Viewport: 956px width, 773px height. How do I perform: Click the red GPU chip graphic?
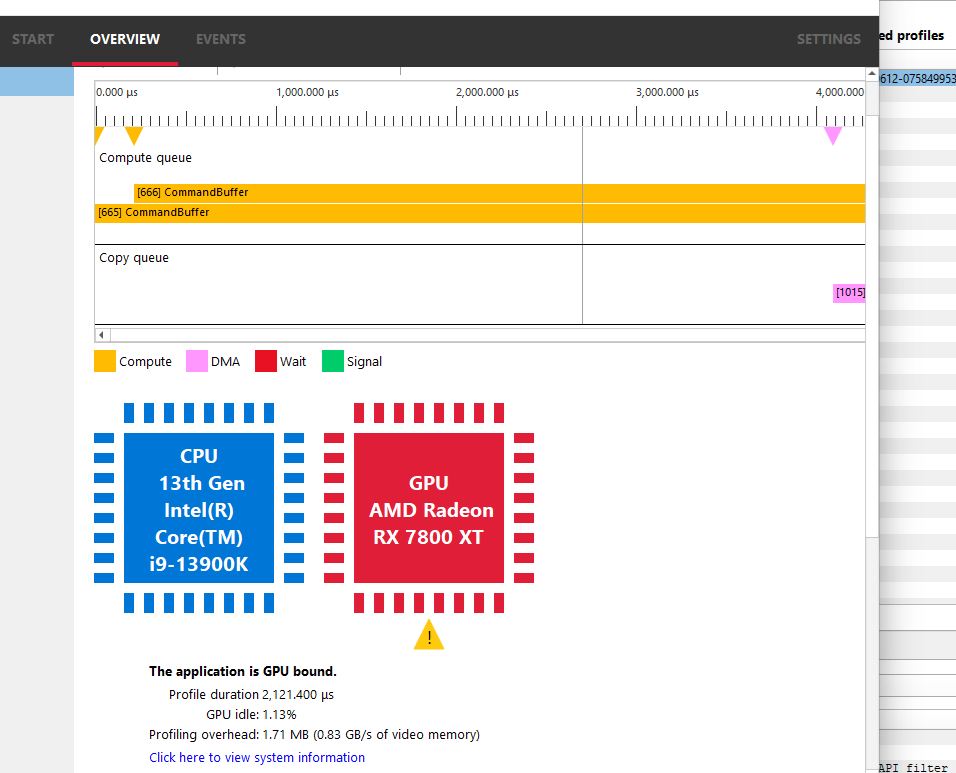(429, 508)
